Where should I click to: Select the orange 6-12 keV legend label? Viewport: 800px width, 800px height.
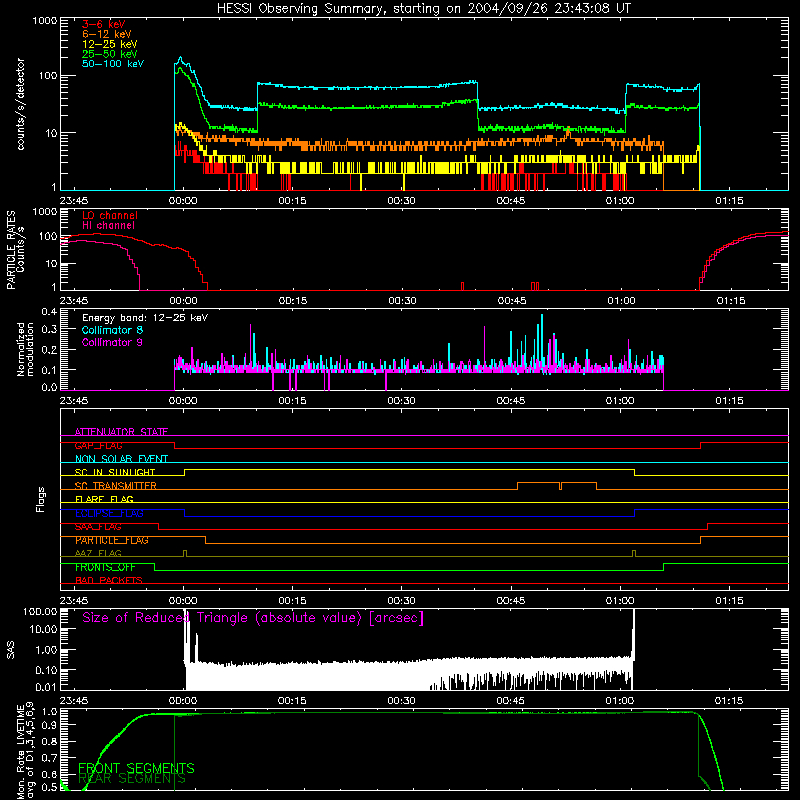point(107,34)
